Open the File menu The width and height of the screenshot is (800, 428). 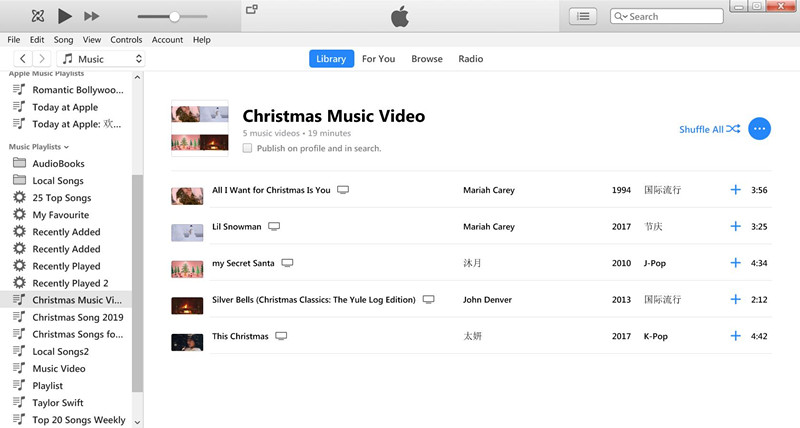[14, 40]
